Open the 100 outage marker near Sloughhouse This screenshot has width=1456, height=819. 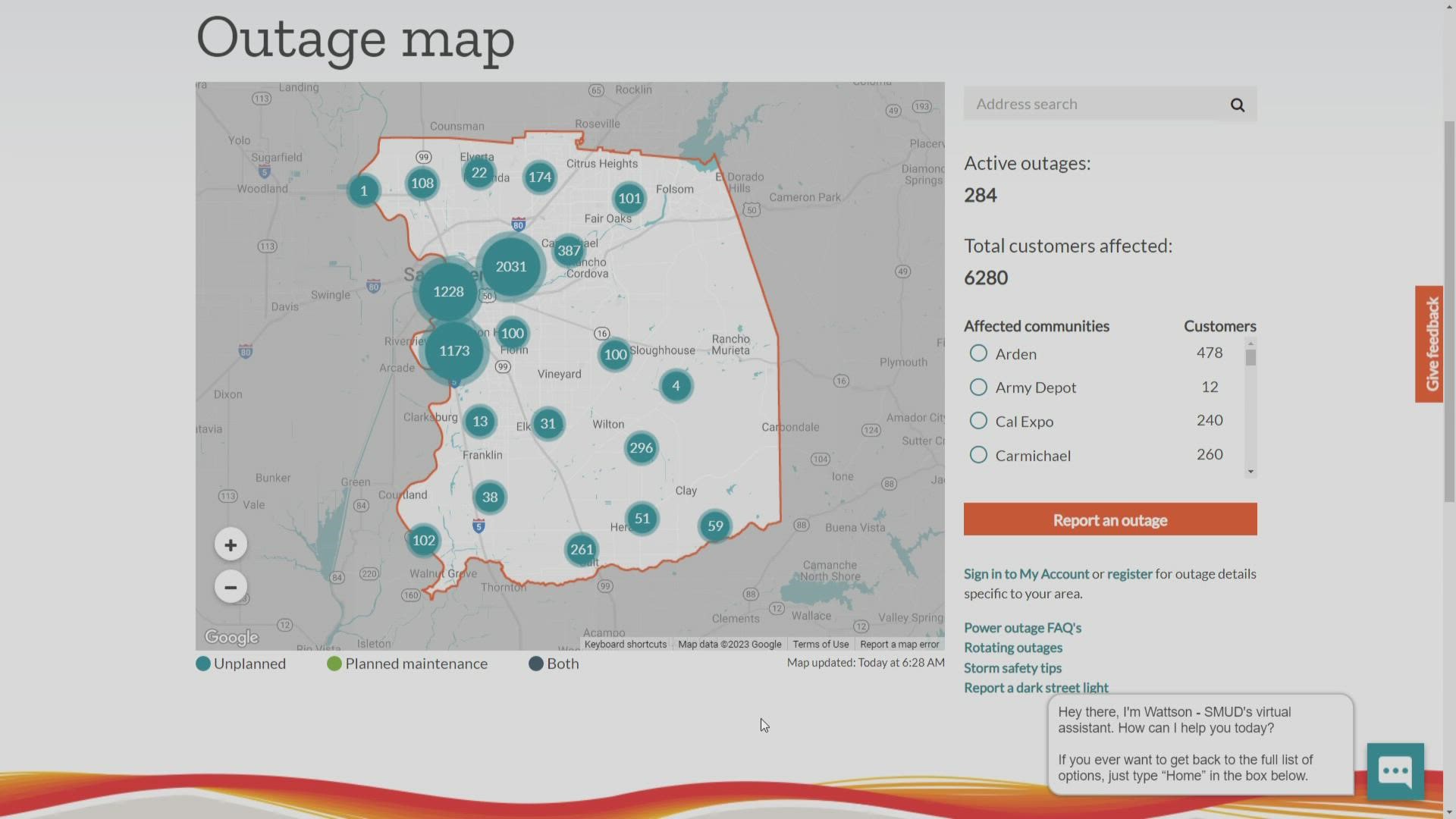click(x=615, y=354)
